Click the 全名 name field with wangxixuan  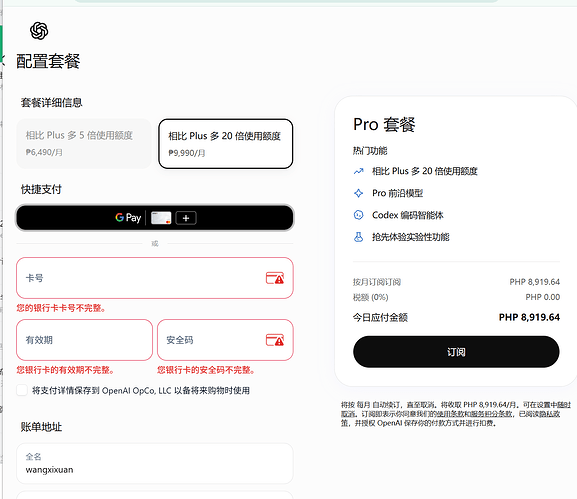pyautogui.click(x=155, y=464)
